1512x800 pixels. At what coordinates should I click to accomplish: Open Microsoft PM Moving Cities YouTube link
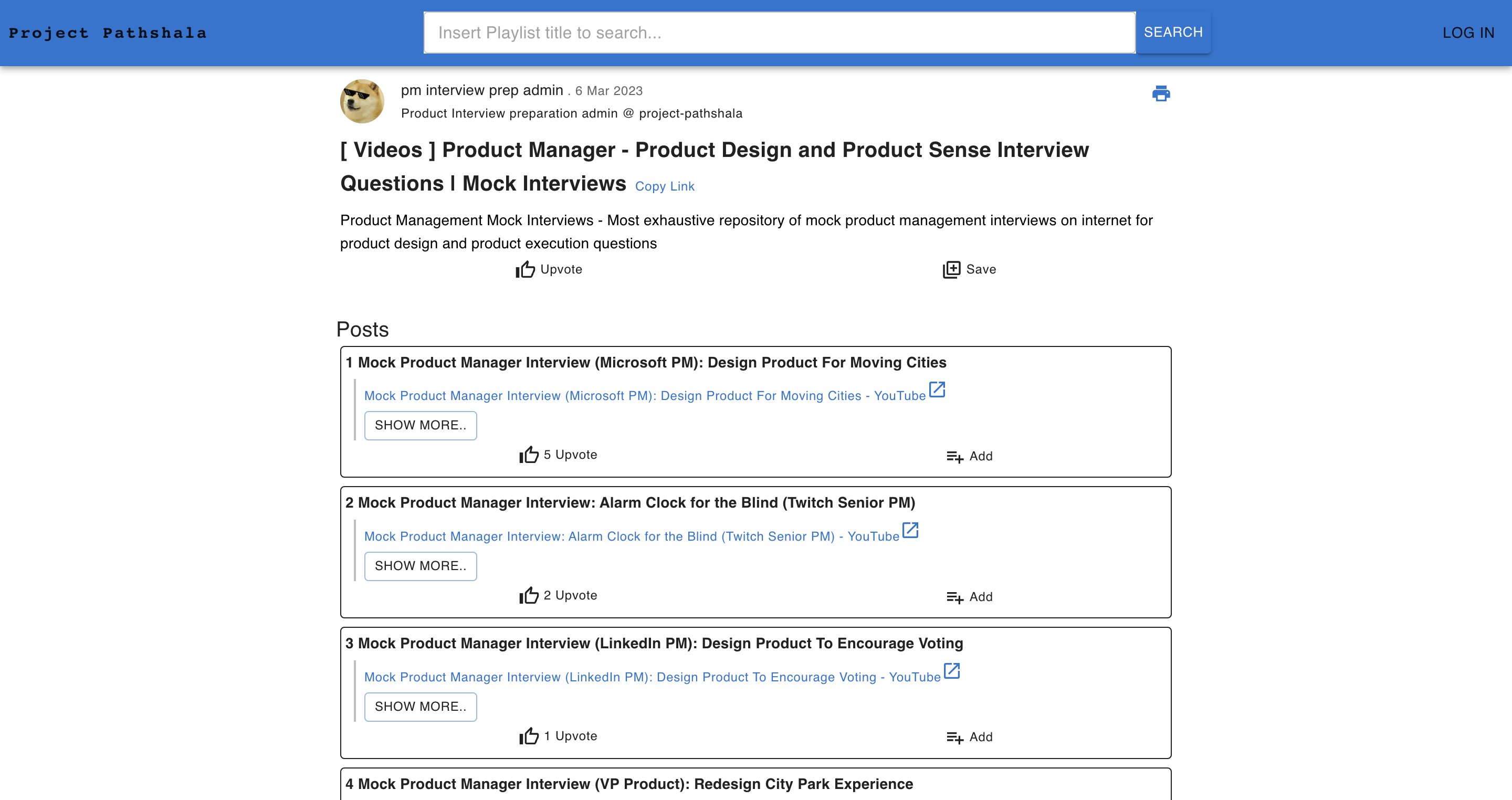click(x=645, y=396)
